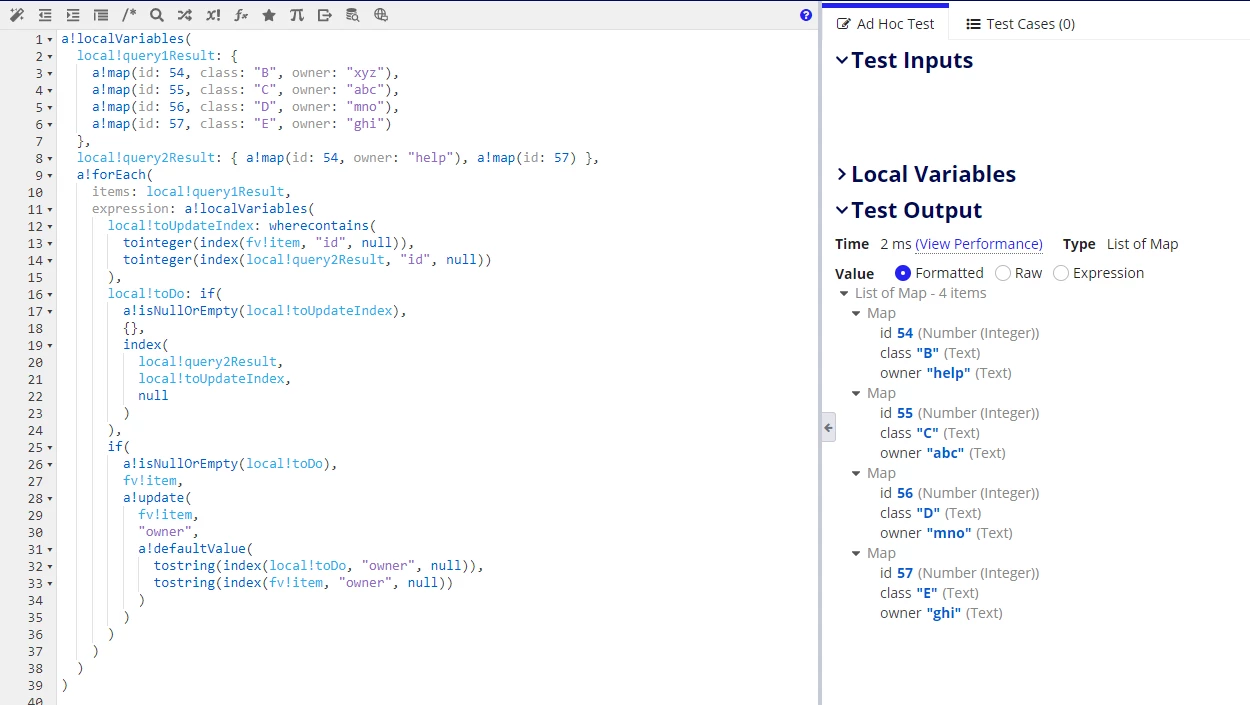Click the box with exit arrow icon
Viewport: 1250px width, 705px height.
pos(325,15)
